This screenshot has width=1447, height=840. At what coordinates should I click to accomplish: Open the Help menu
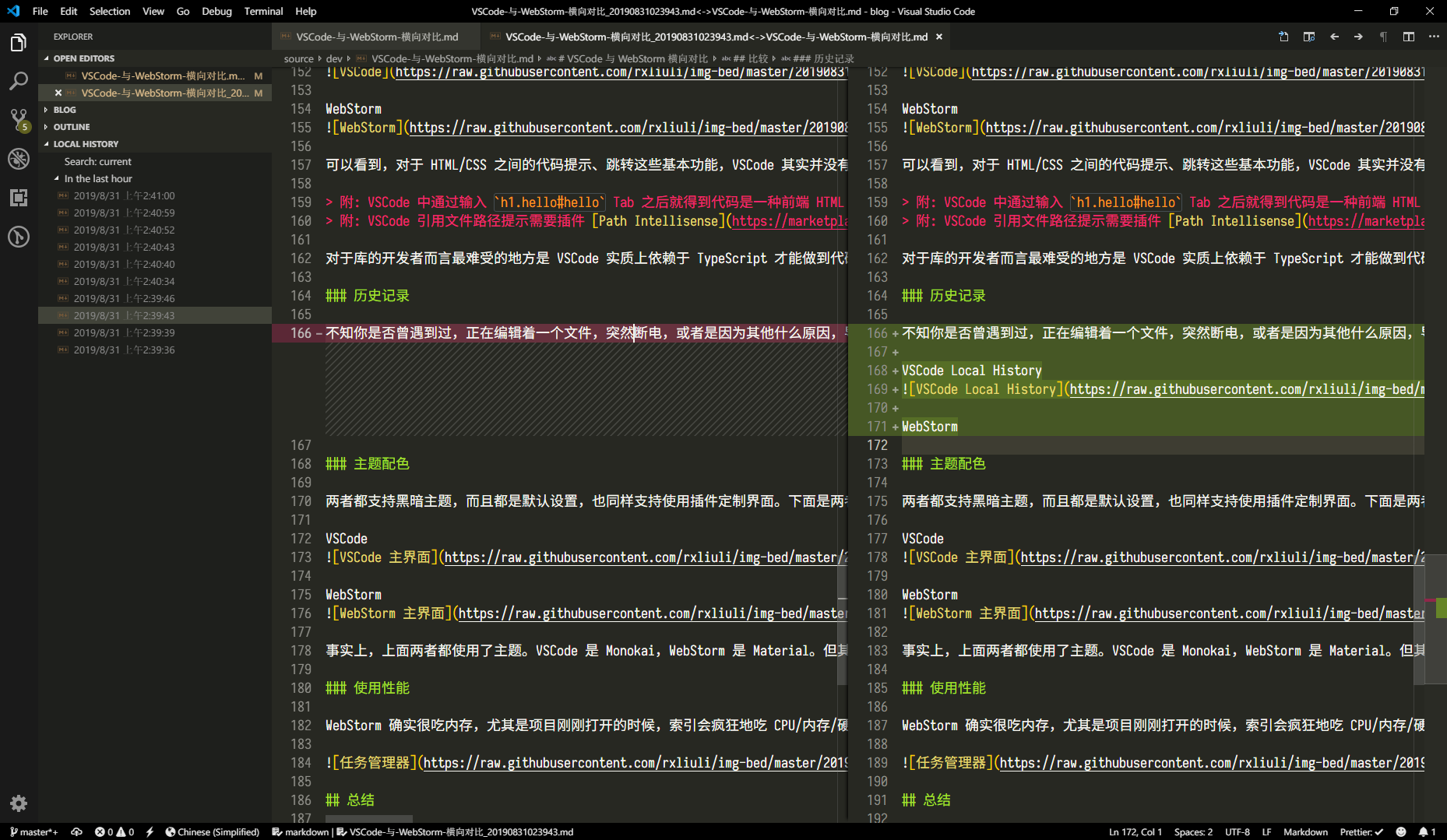pyautogui.click(x=306, y=11)
